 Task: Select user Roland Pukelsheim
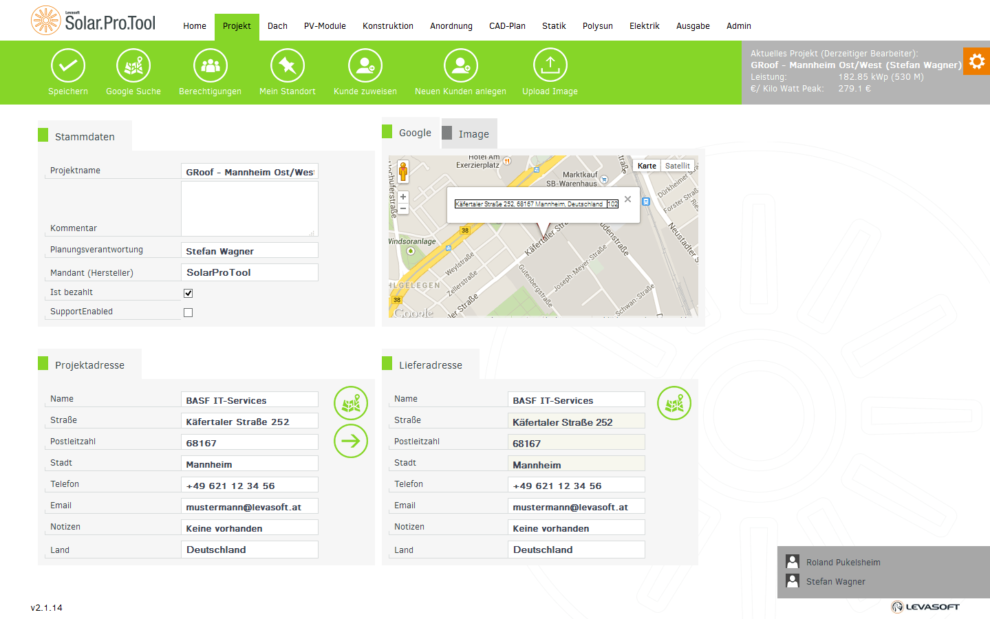(x=843, y=562)
